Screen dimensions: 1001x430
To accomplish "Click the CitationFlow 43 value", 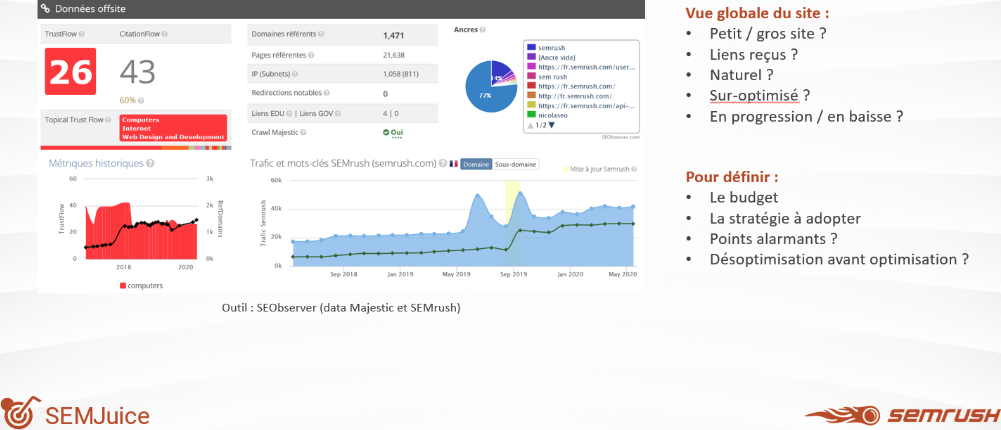I will (x=137, y=73).
